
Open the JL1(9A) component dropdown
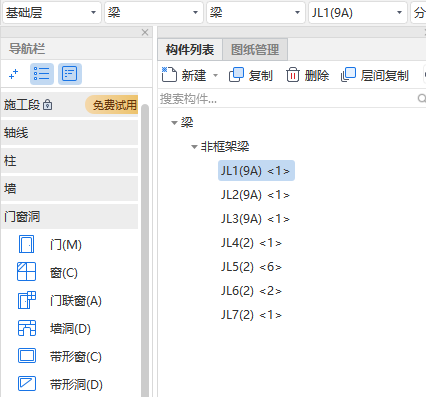[358, 13]
